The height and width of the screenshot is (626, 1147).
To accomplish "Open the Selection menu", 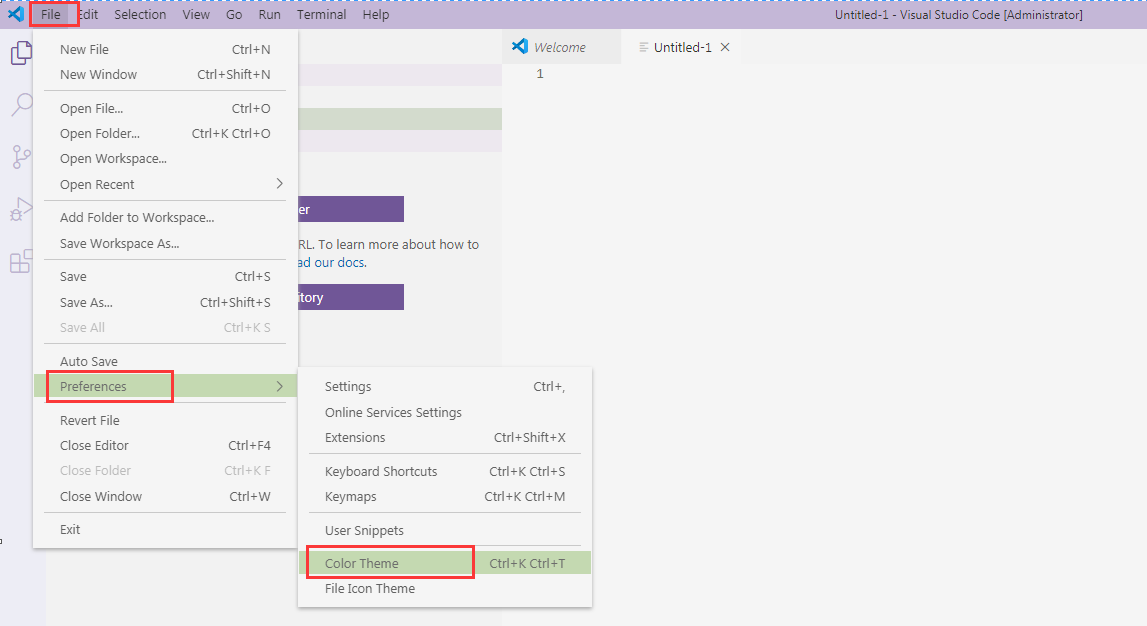I will coord(140,15).
